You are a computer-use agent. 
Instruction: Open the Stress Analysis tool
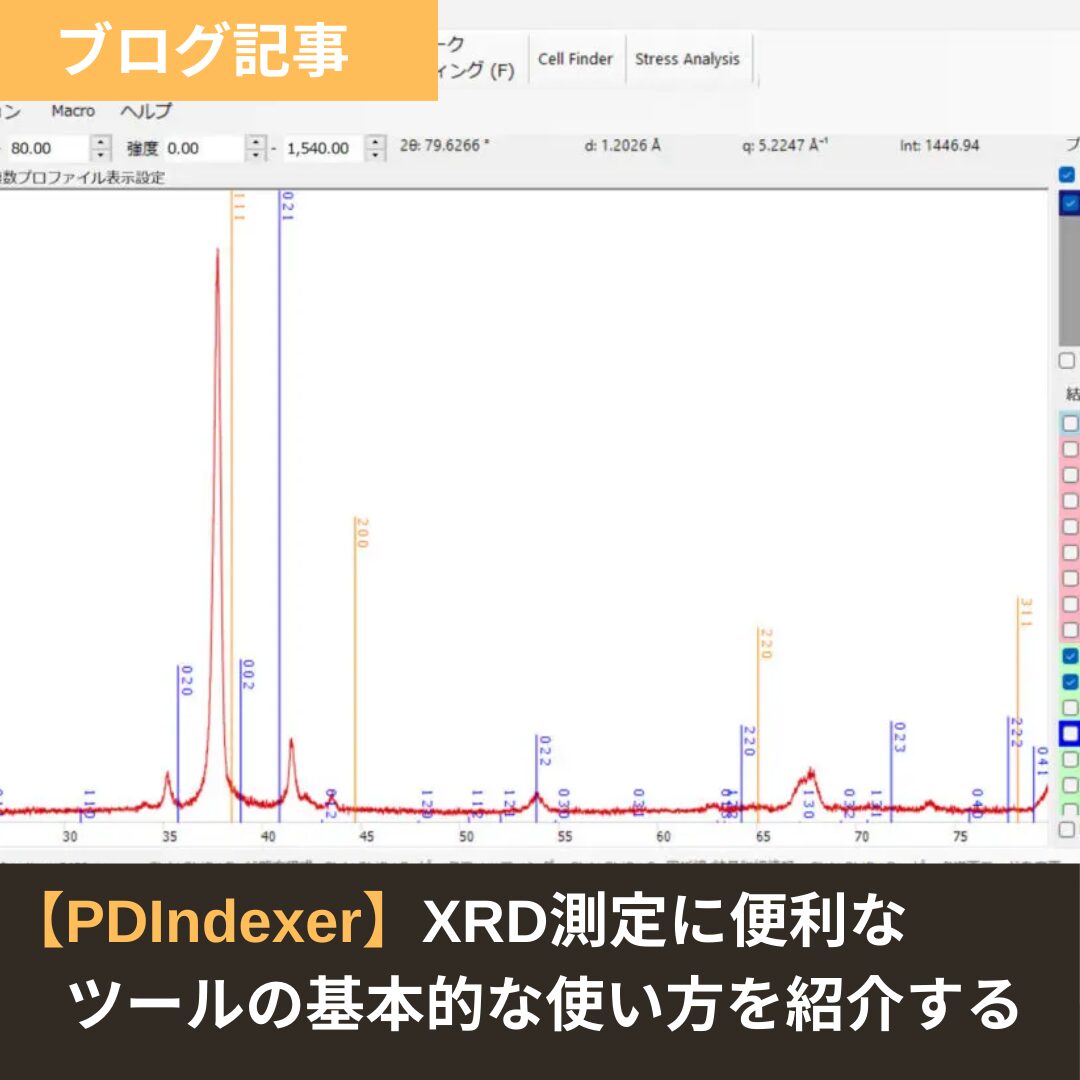687,59
